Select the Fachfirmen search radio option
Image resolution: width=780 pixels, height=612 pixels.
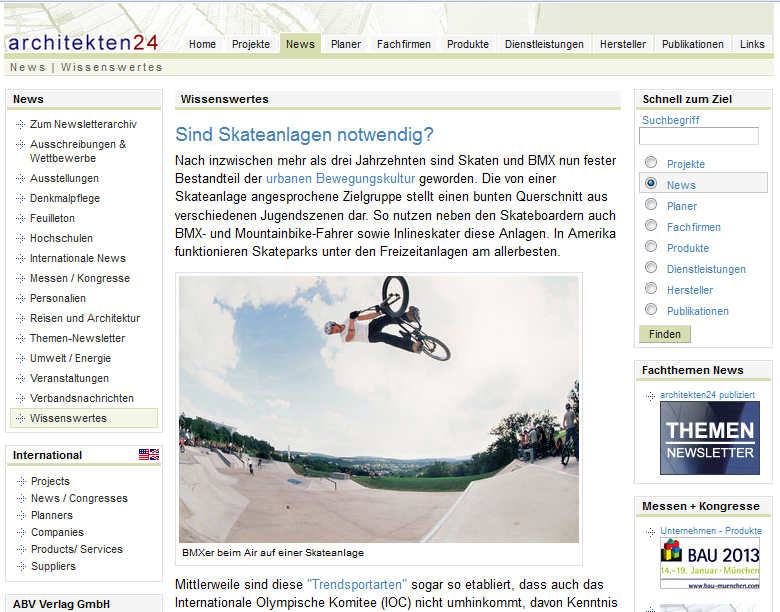pyautogui.click(x=651, y=226)
